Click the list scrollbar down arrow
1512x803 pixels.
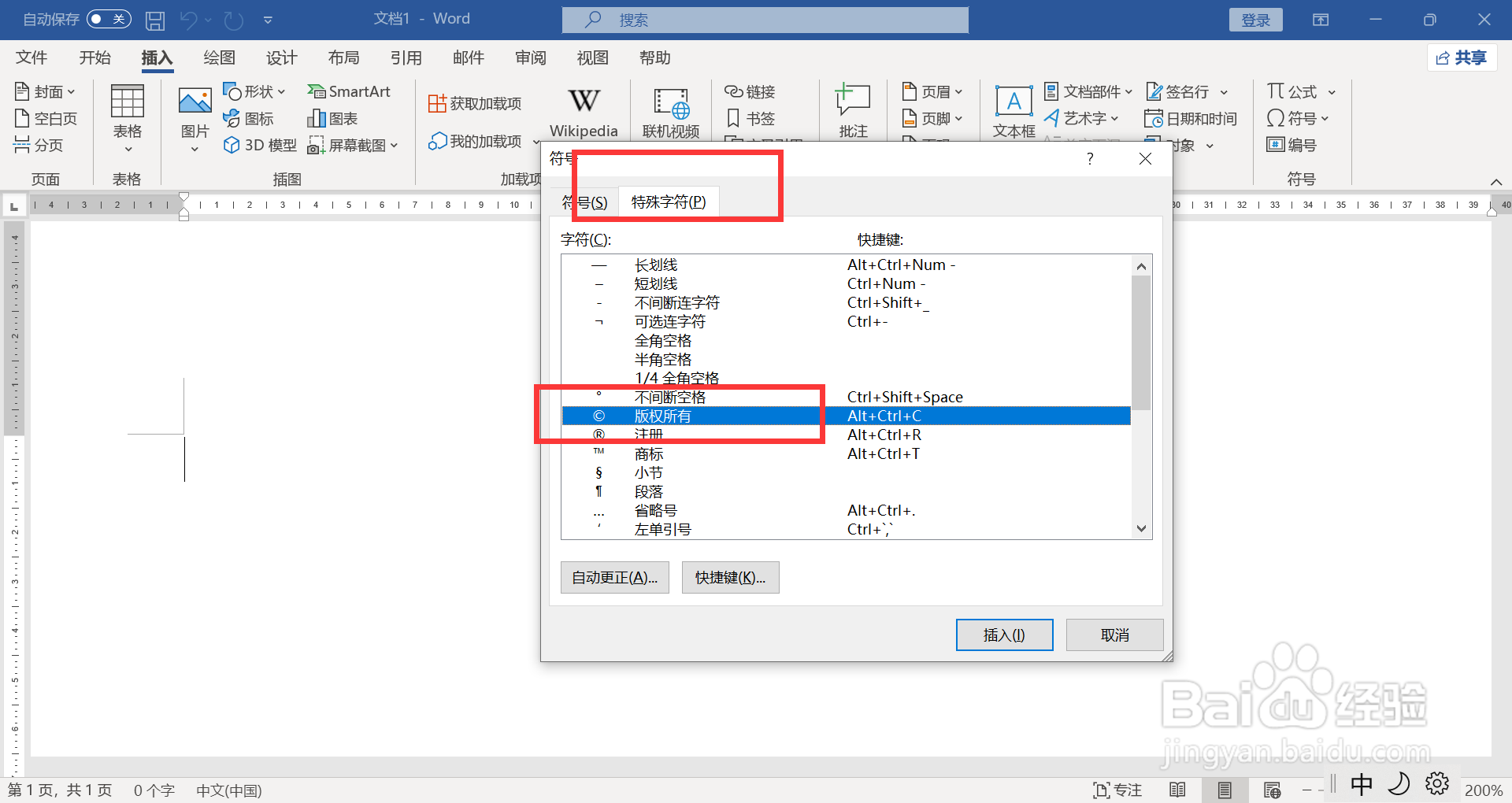pyautogui.click(x=1141, y=529)
